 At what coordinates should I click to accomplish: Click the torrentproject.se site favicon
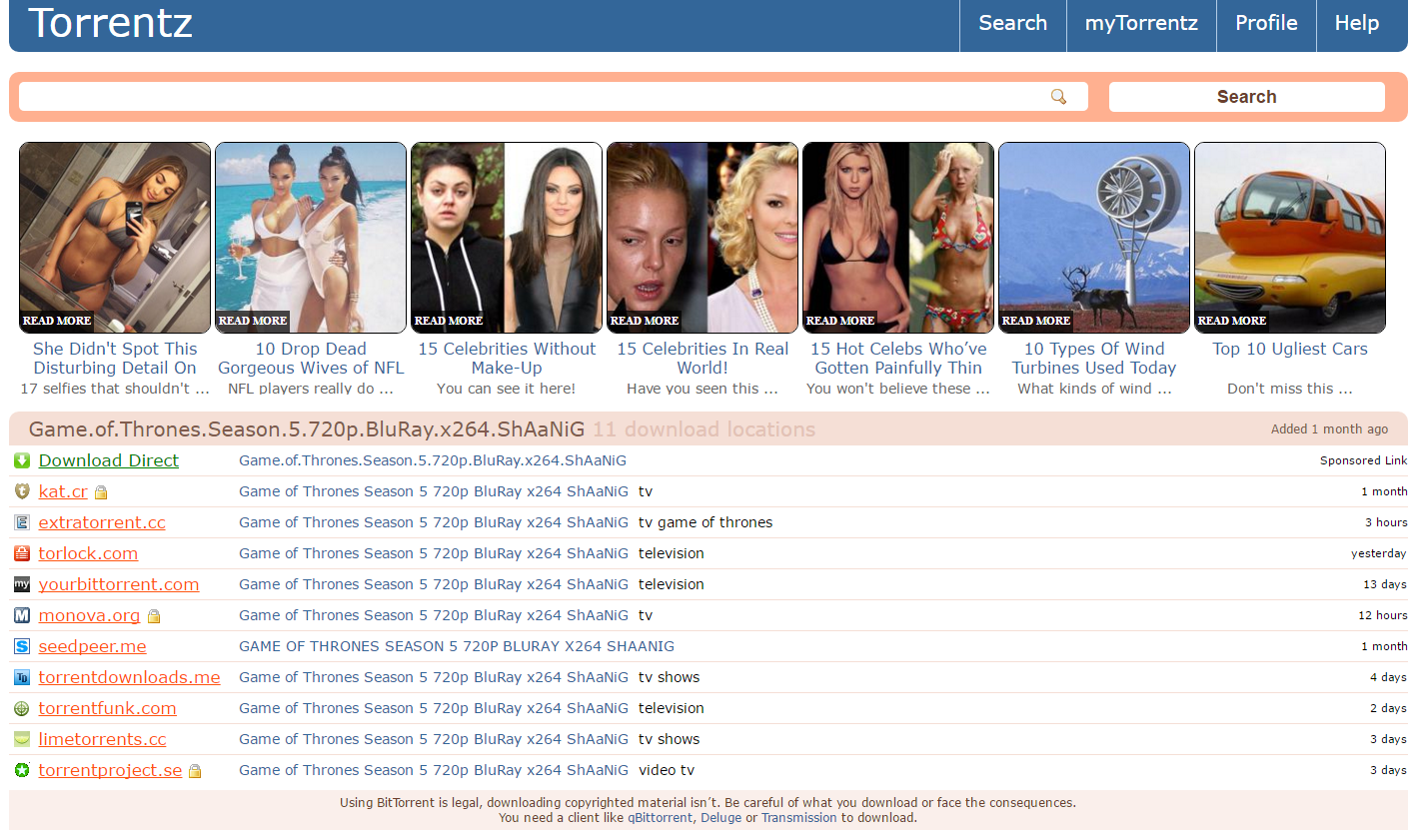22,770
